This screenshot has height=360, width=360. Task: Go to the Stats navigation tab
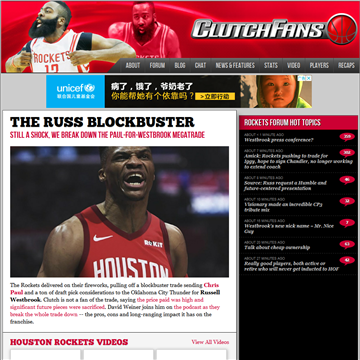tap(271, 65)
